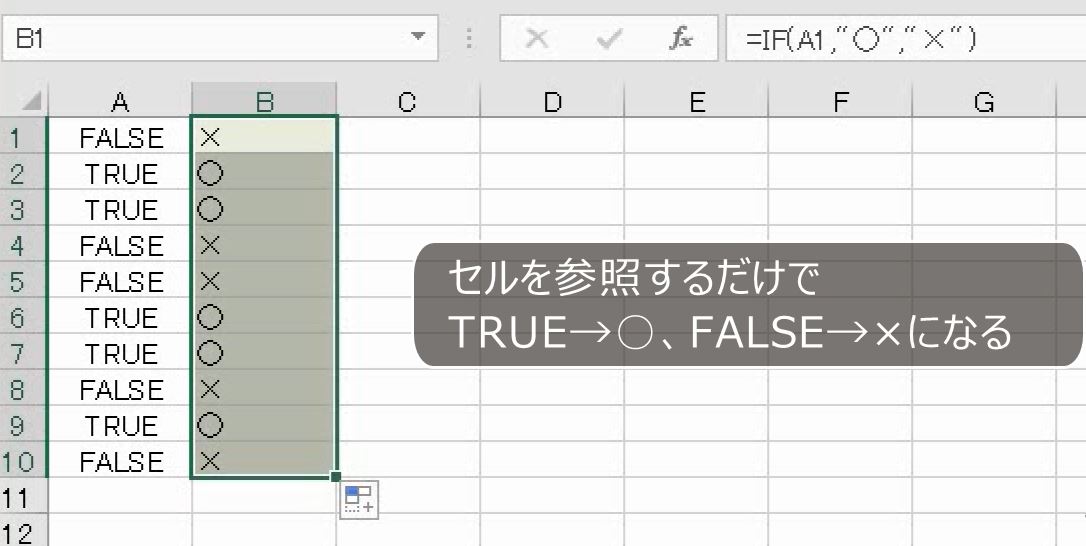The image size is (1086, 546).
Task: Click cell A7 containing TRUE
Action: pyautogui.click(x=120, y=351)
